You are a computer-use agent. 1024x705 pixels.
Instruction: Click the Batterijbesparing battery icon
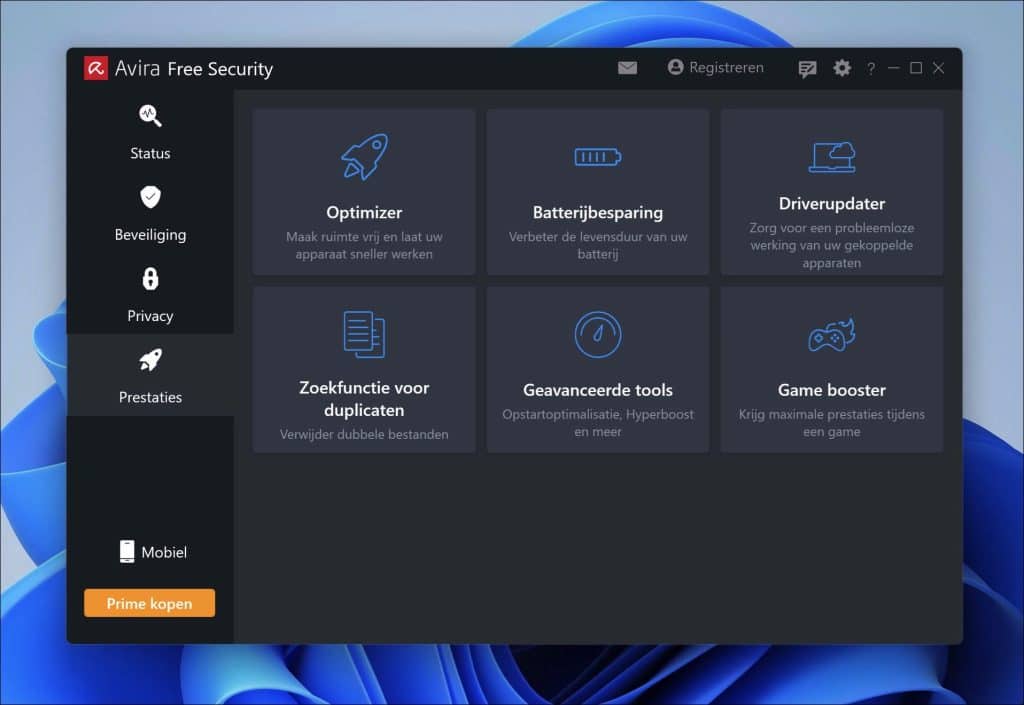pyautogui.click(x=597, y=156)
